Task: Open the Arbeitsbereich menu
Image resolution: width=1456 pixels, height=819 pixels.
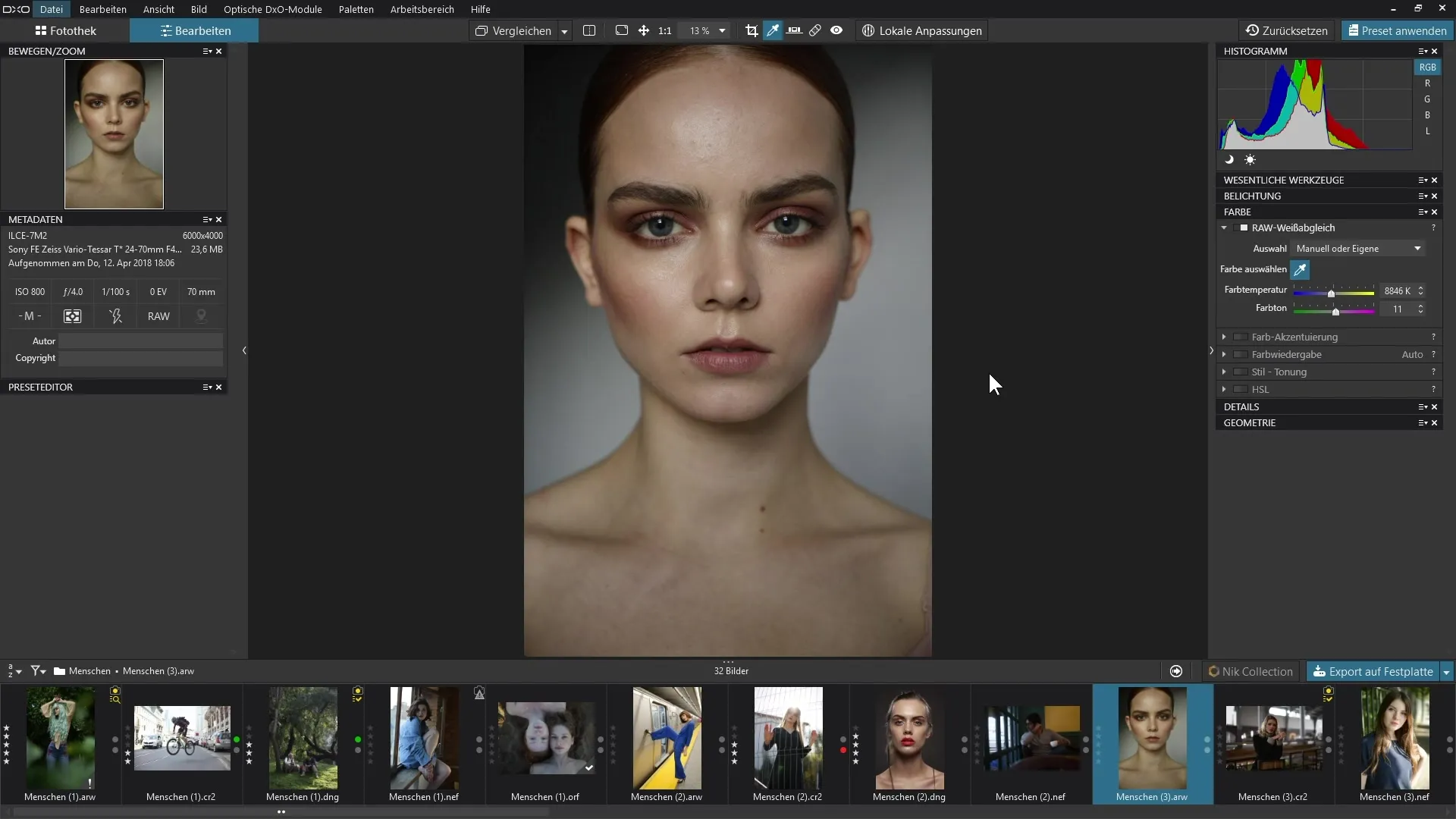Action: pyautogui.click(x=422, y=9)
